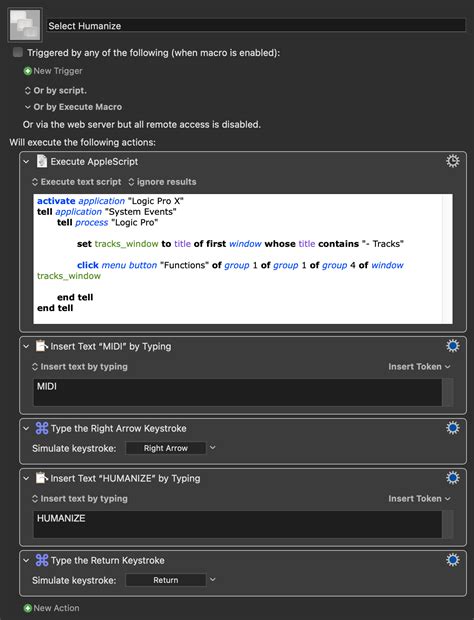
Task: Open Insert Token menu for MIDI action
Action: 419,367
